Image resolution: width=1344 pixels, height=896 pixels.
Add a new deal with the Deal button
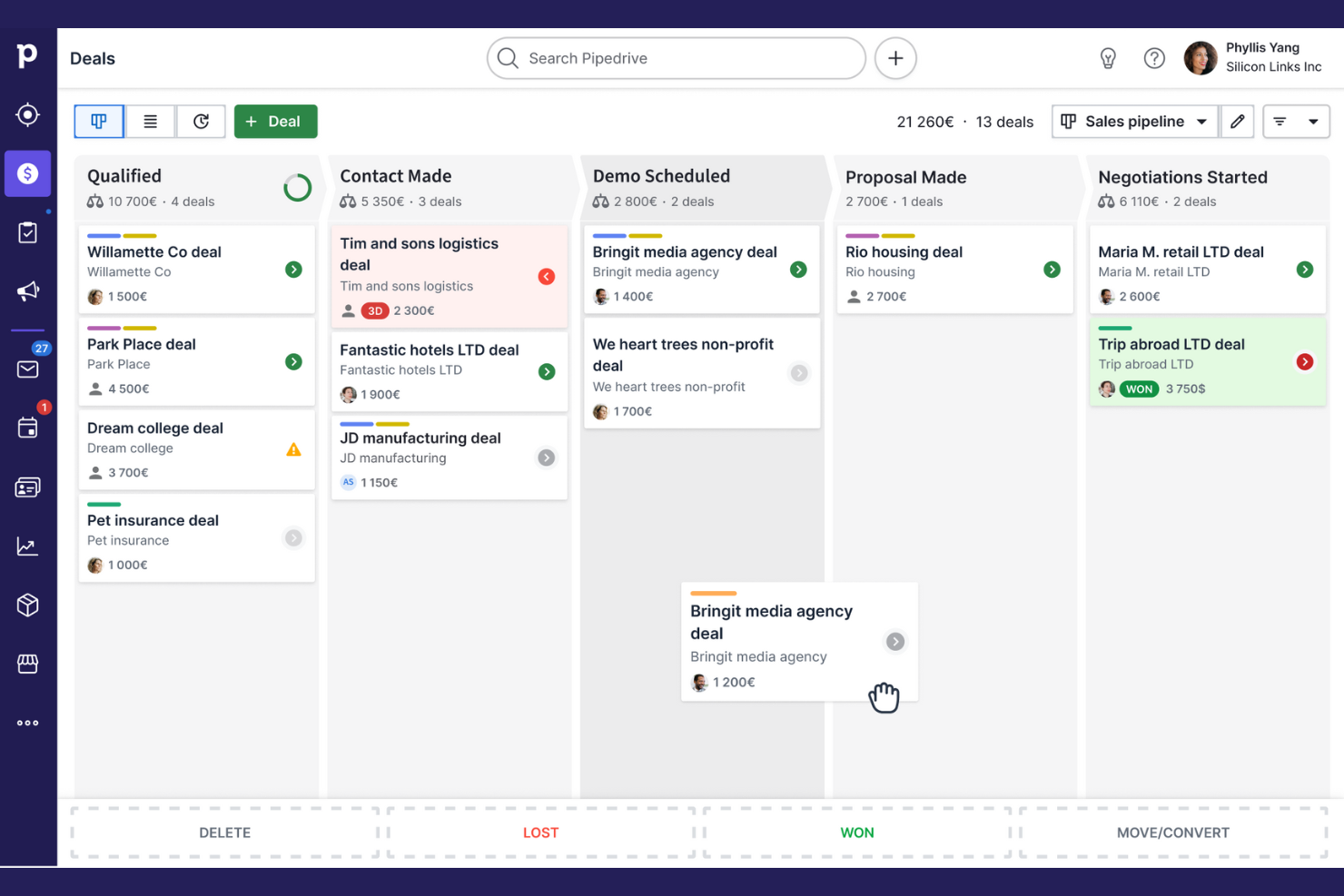click(275, 121)
